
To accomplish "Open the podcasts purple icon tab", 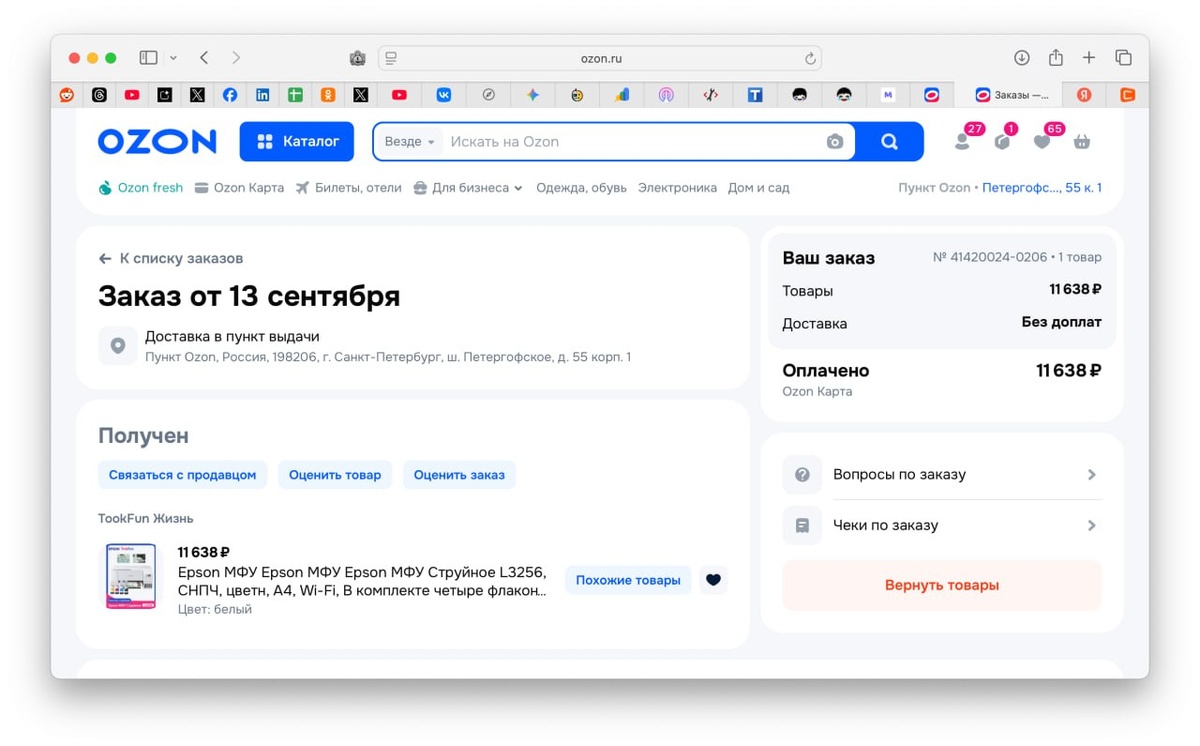I will pyautogui.click(x=666, y=95).
